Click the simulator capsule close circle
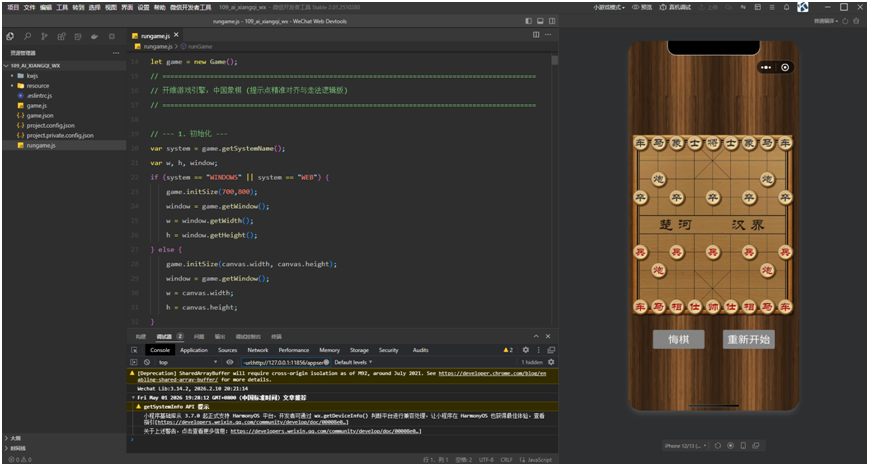This screenshot has width=869, height=466. click(785, 68)
